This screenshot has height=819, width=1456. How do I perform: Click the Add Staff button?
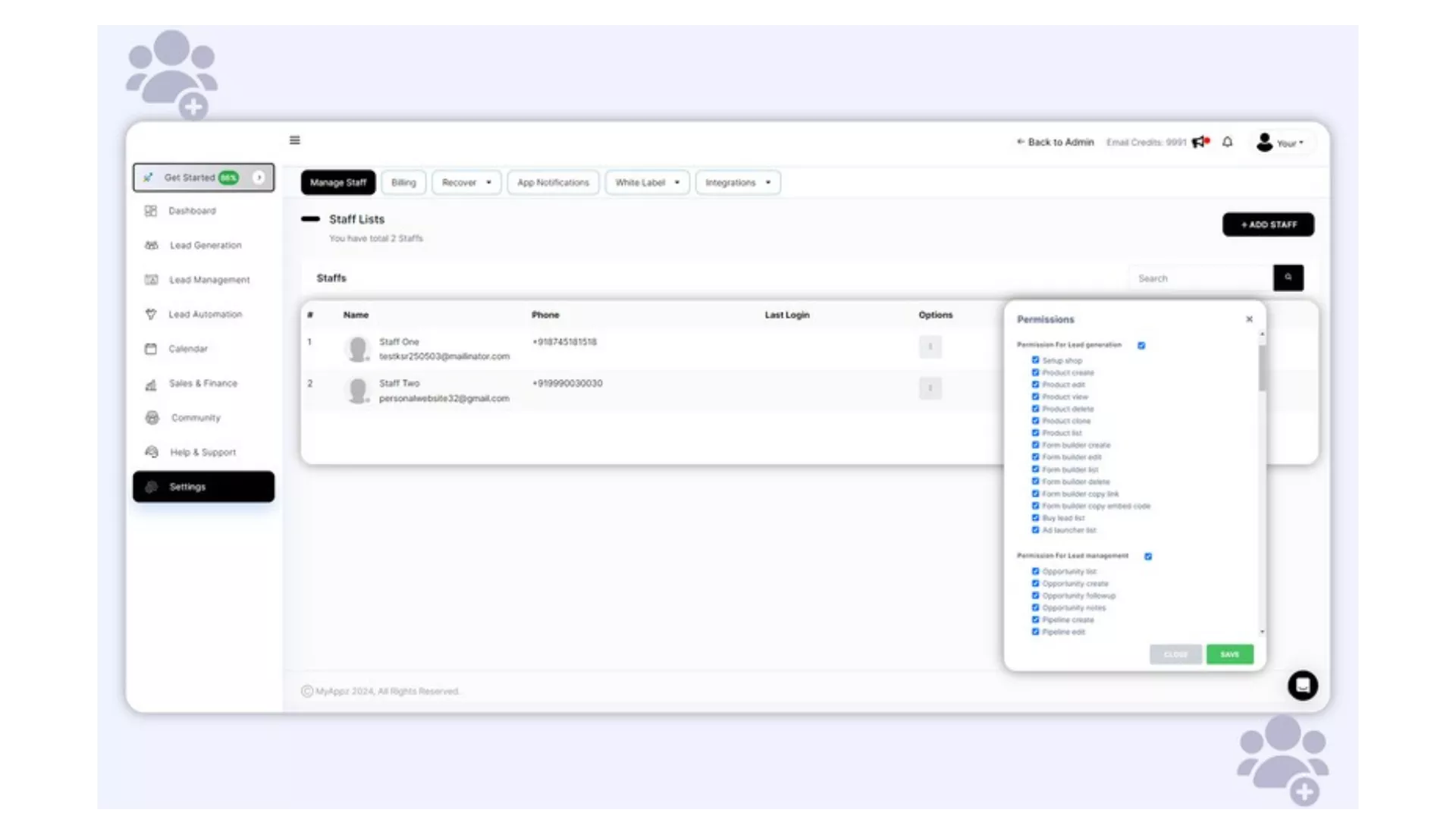point(1268,224)
